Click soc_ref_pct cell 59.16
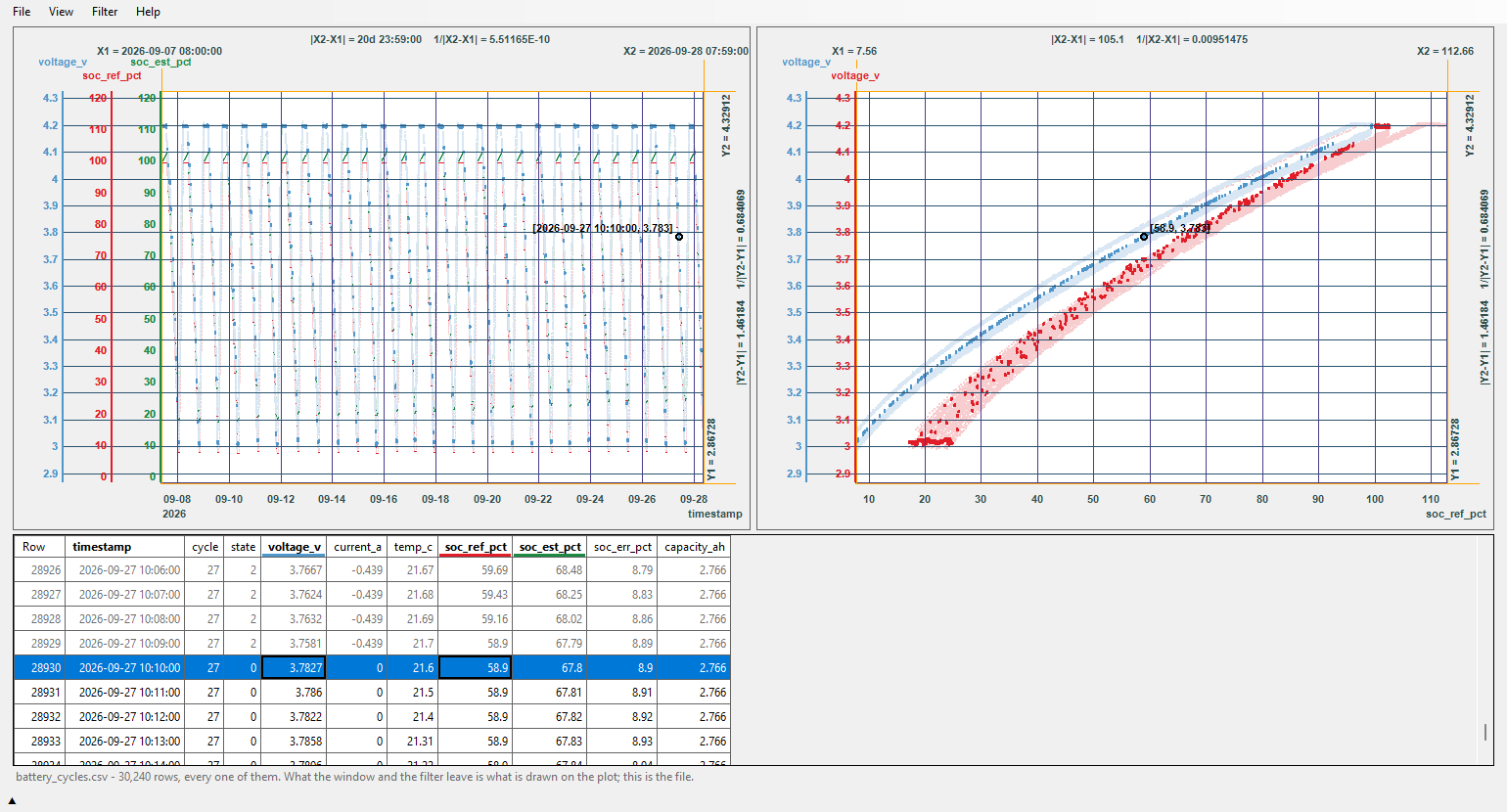The height and width of the screenshot is (812, 1507). (x=476, y=618)
